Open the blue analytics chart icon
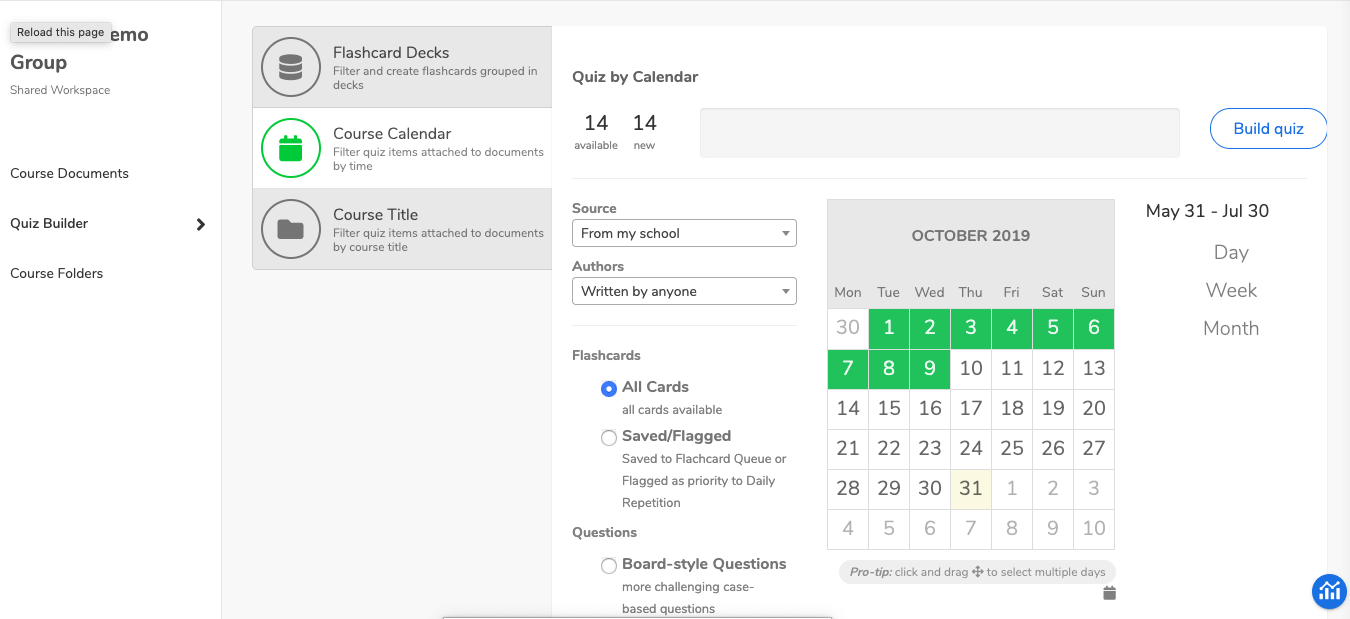Image resolution: width=1350 pixels, height=619 pixels. pyautogui.click(x=1329, y=591)
